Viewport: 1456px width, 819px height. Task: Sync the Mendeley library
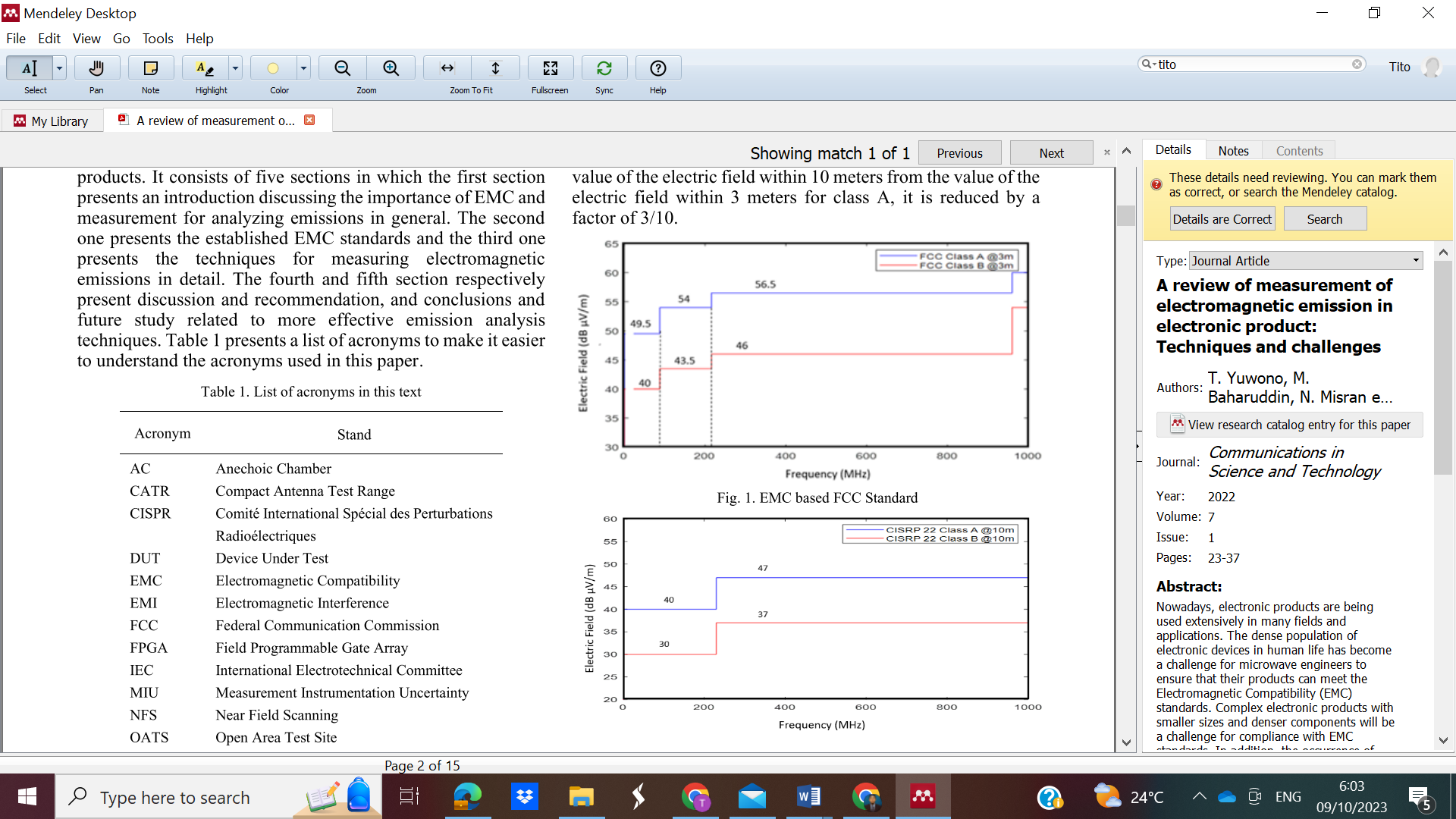604,68
